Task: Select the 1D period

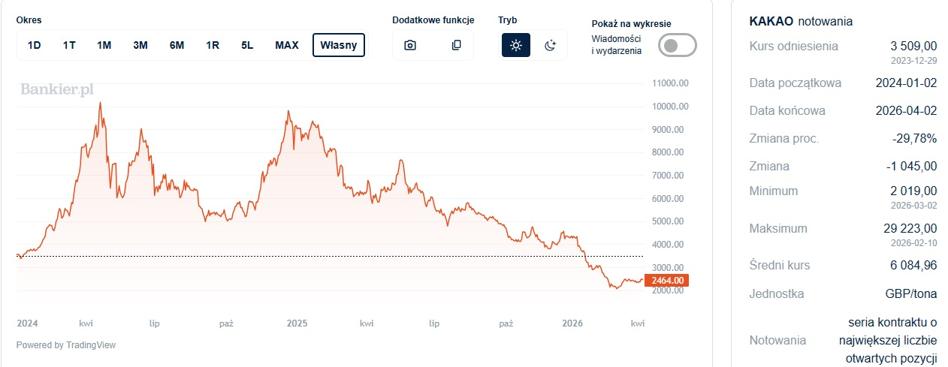Action: point(34,45)
